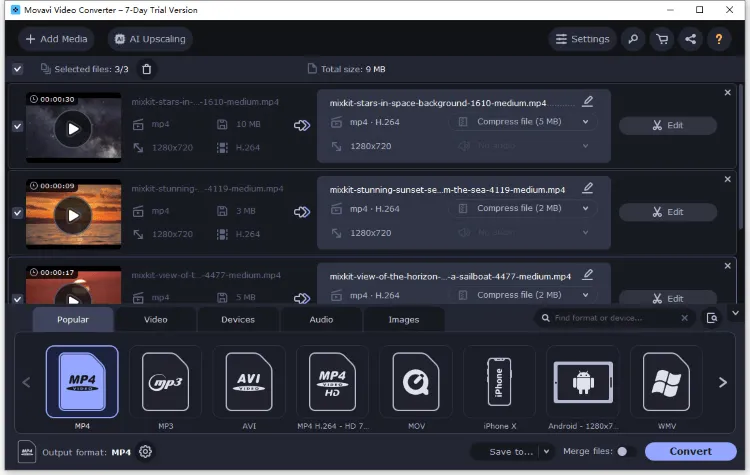Delete selected files with trash icon
The image size is (750, 475).
146,69
